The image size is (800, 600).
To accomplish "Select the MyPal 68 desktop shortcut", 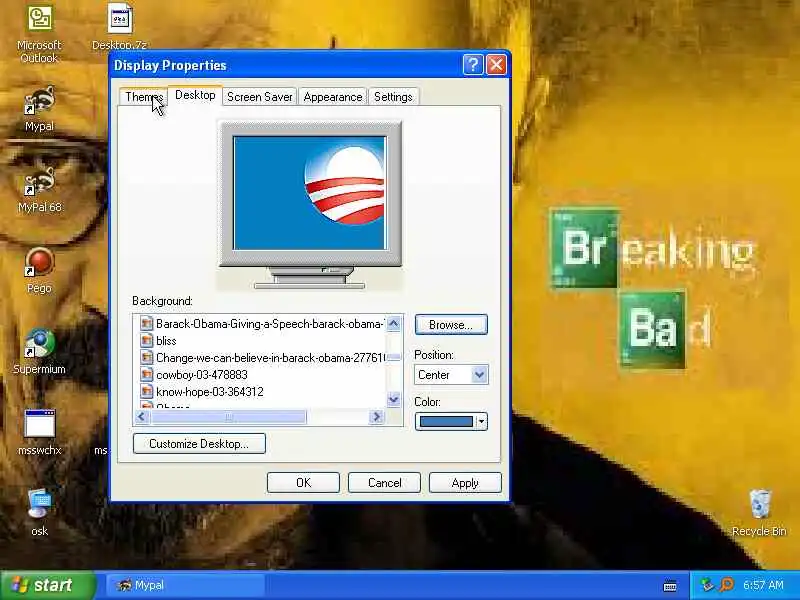I will [39, 190].
